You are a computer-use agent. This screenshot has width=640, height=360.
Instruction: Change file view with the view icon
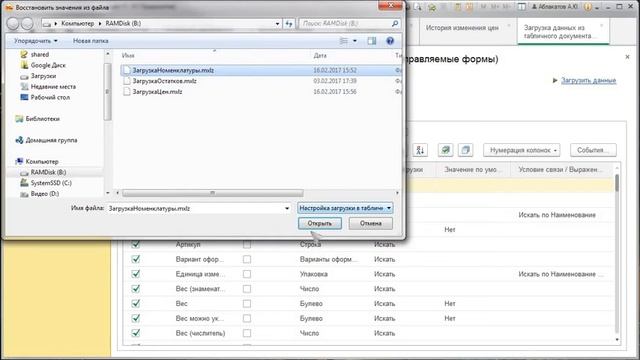(344, 41)
